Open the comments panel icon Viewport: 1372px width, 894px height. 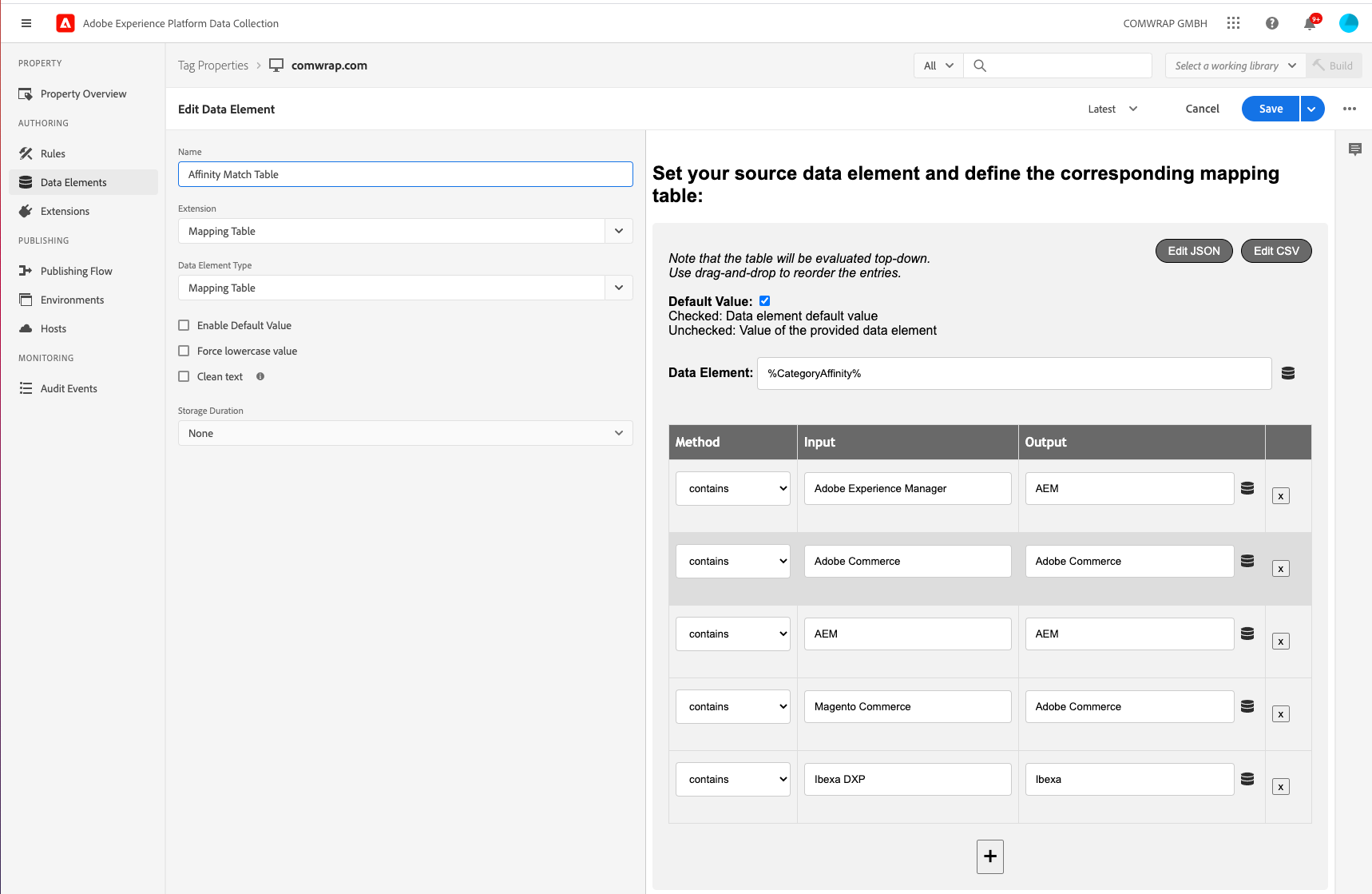pos(1355,149)
